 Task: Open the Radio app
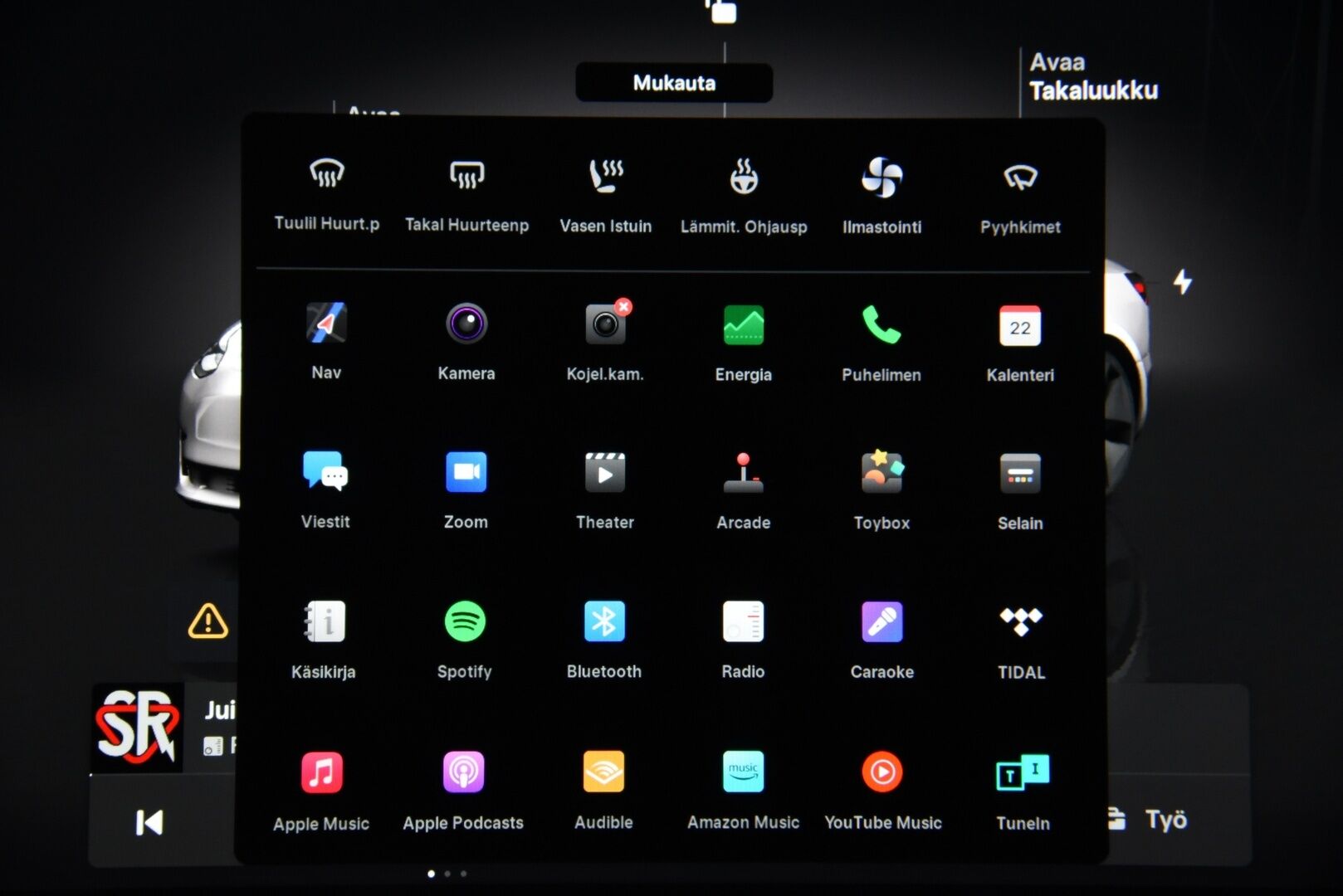point(743,640)
